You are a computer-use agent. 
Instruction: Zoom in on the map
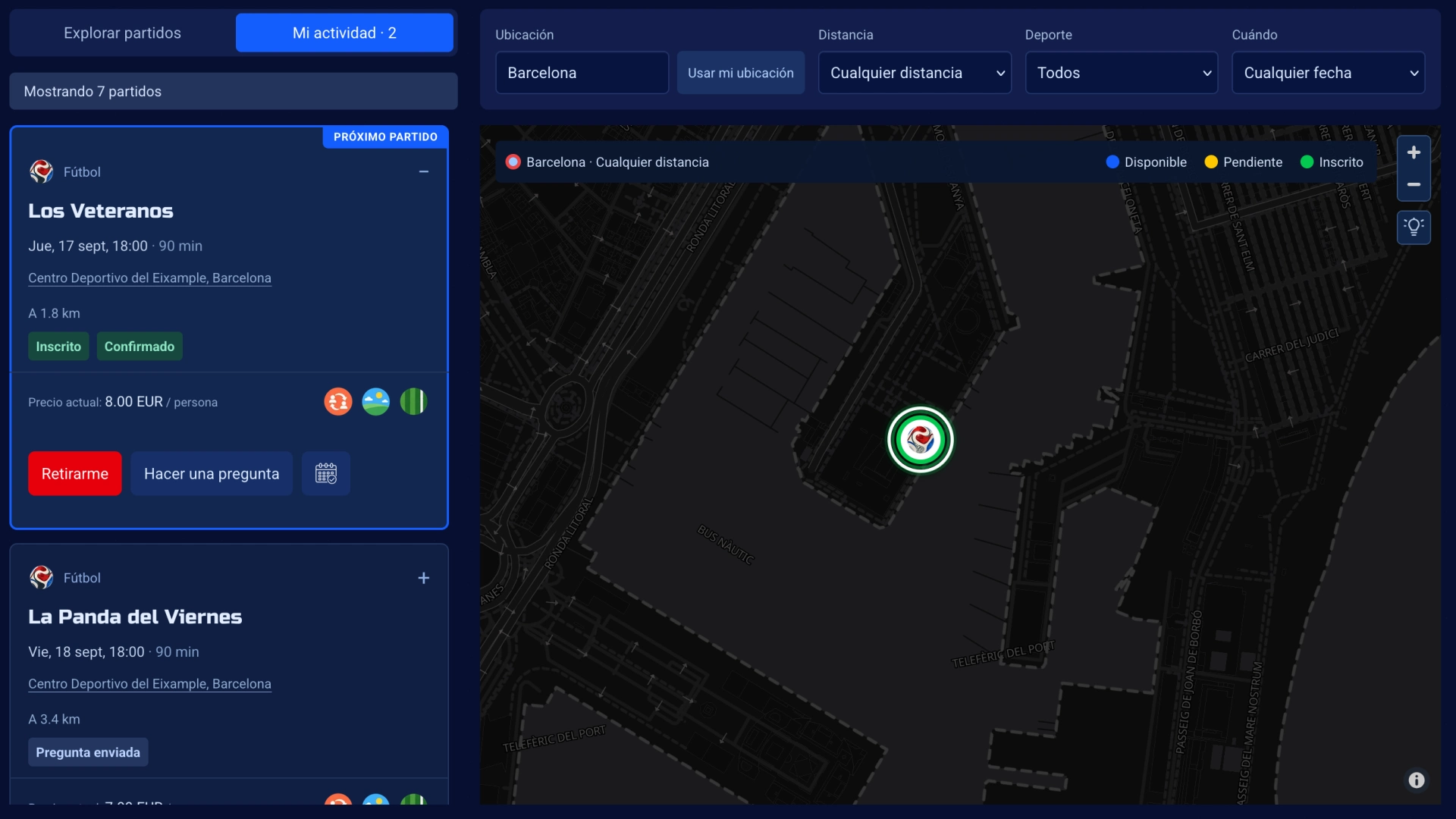click(x=1414, y=152)
